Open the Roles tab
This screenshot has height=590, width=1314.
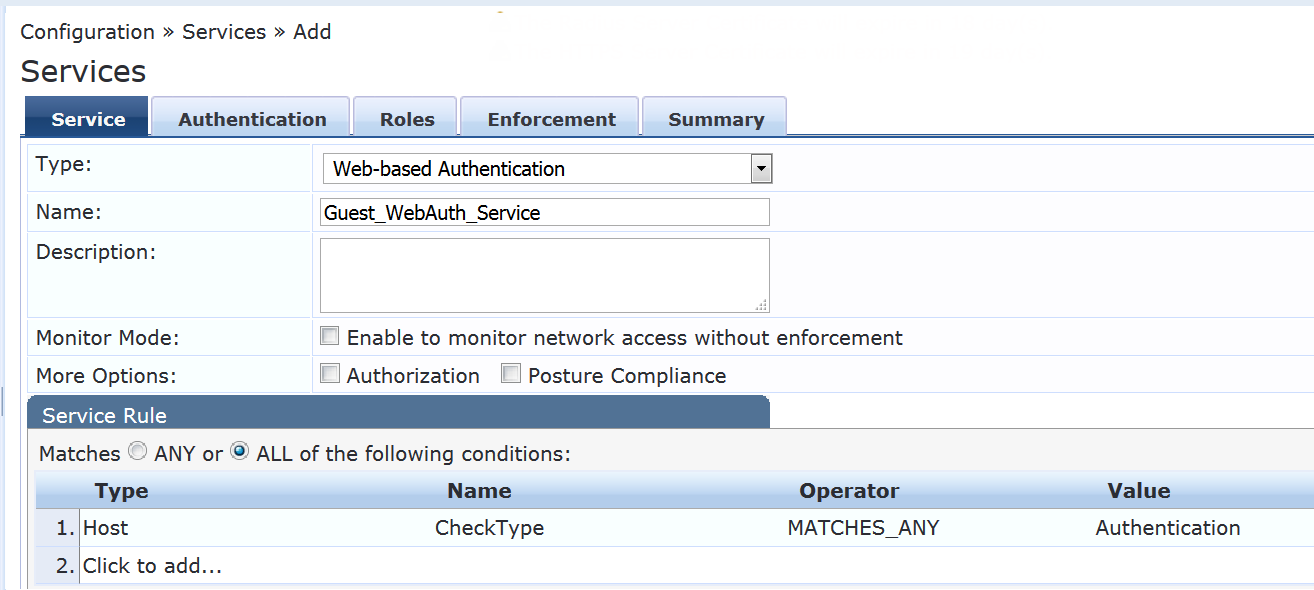coord(407,119)
